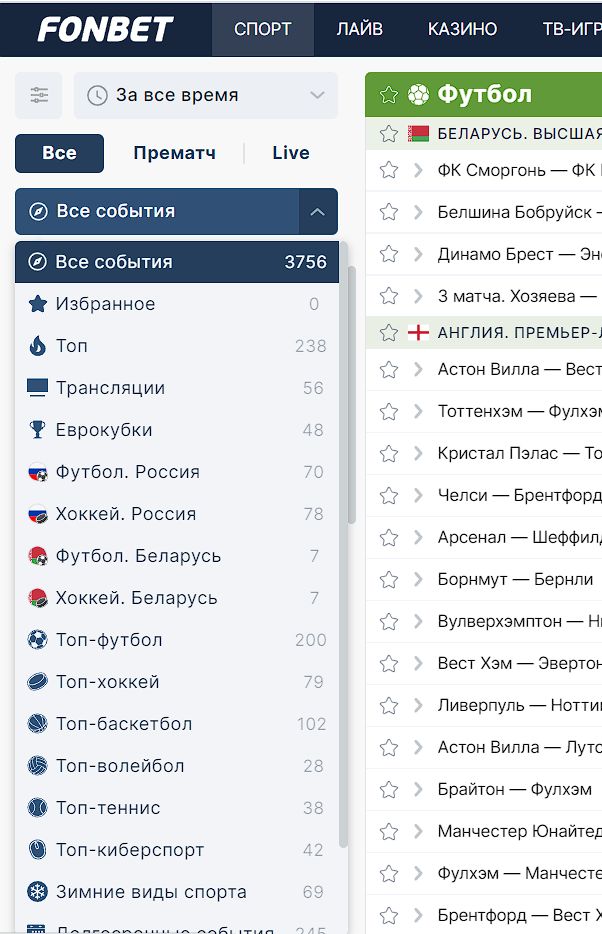The height and width of the screenshot is (934, 602).
Task: Click the Футбол. Беларусь icon
Action: pos(38,556)
